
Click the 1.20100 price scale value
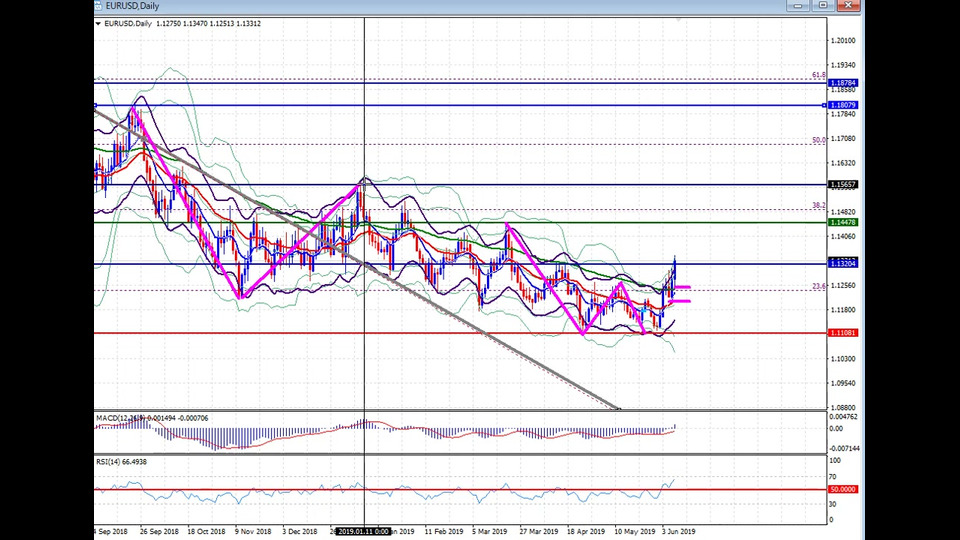(x=843, y=41)
